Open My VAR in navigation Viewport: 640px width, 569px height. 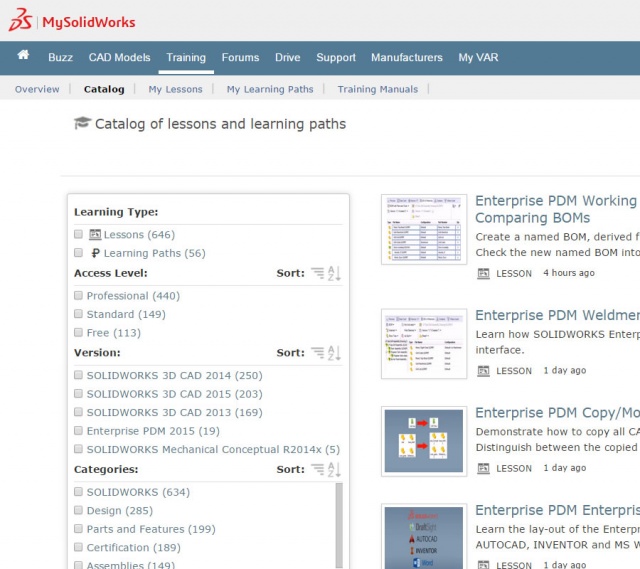click(478, 57)
